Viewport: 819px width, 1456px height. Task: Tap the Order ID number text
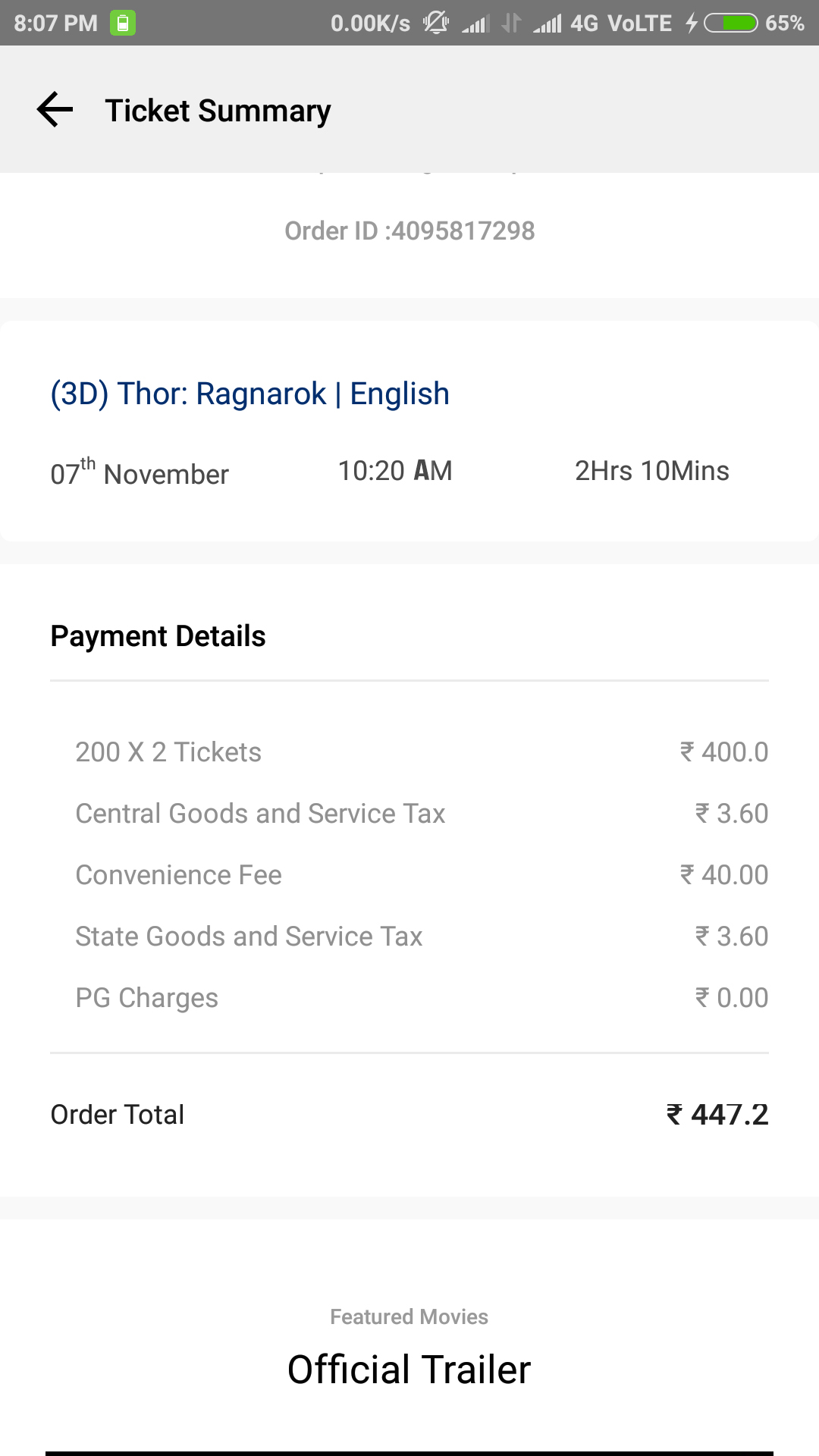409,231
